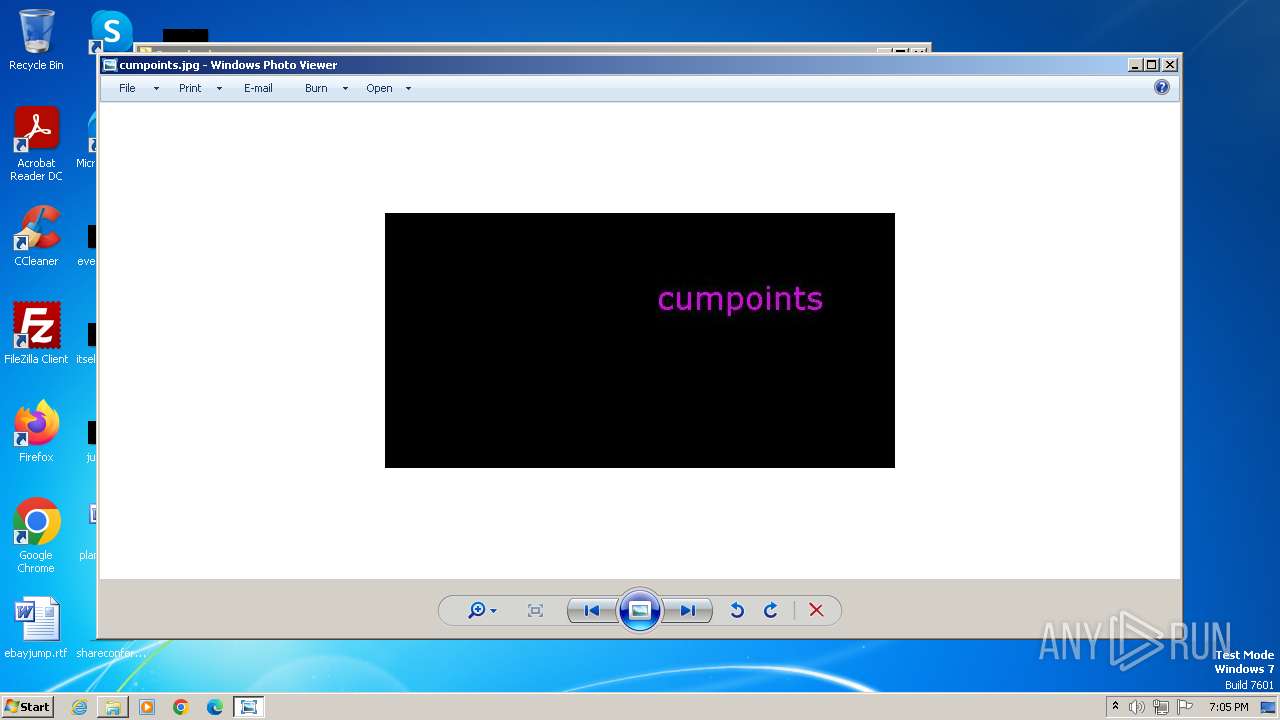Expand the Open dropdown arrow

(x=408, y=89)
